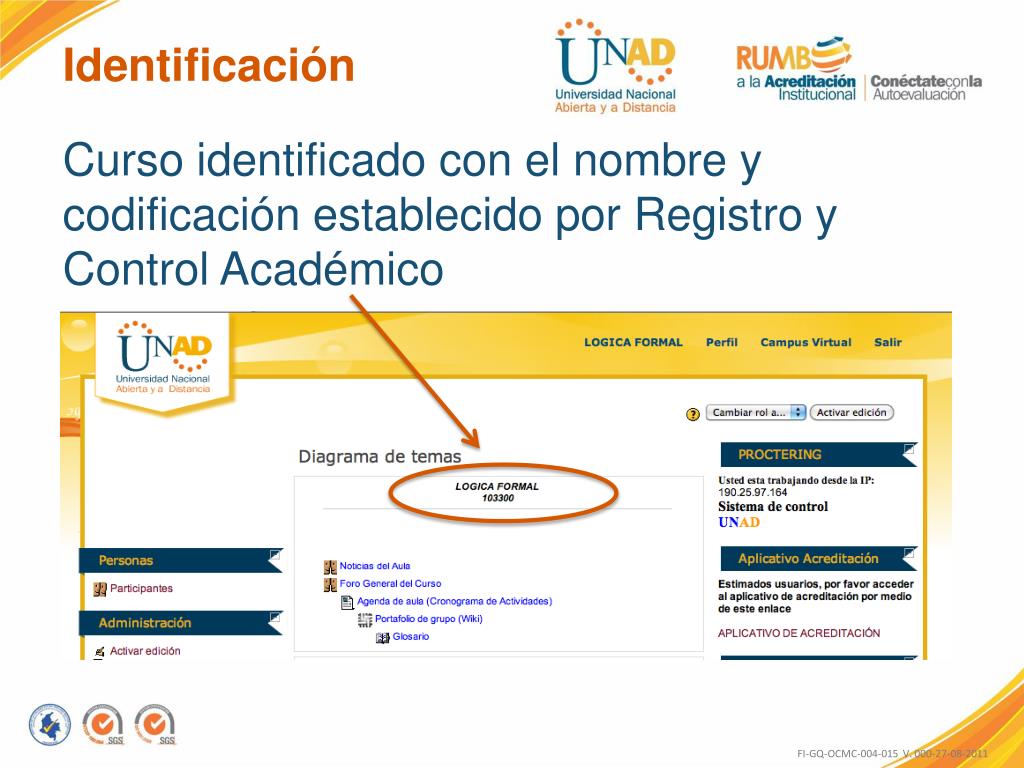
Task: Click the first SGS certification badge
Action: pyautogui.click(x=103, y=724)
